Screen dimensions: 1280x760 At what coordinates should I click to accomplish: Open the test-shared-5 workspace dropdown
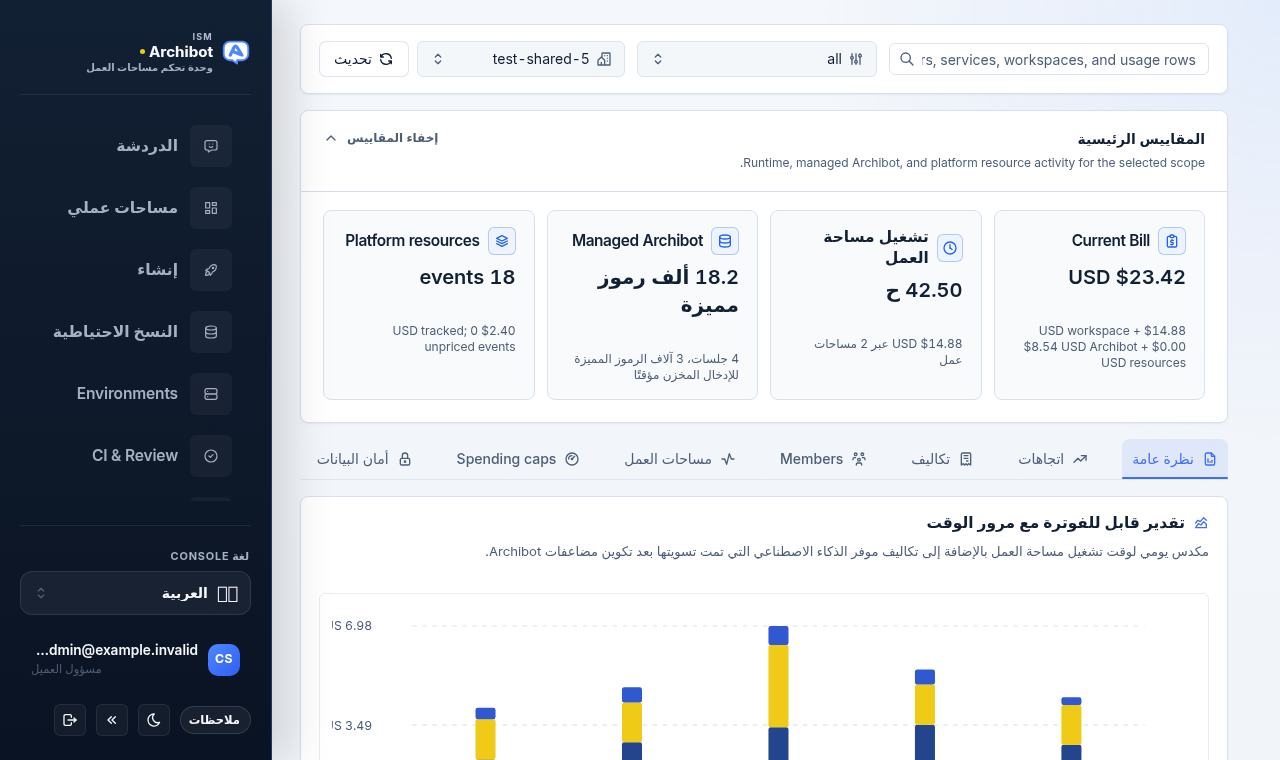[521, 59]
